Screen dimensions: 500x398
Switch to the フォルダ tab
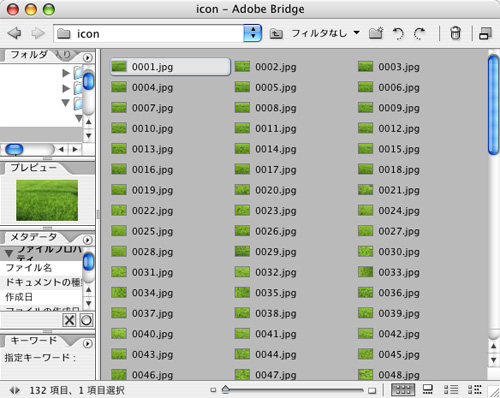coord(29,54)
